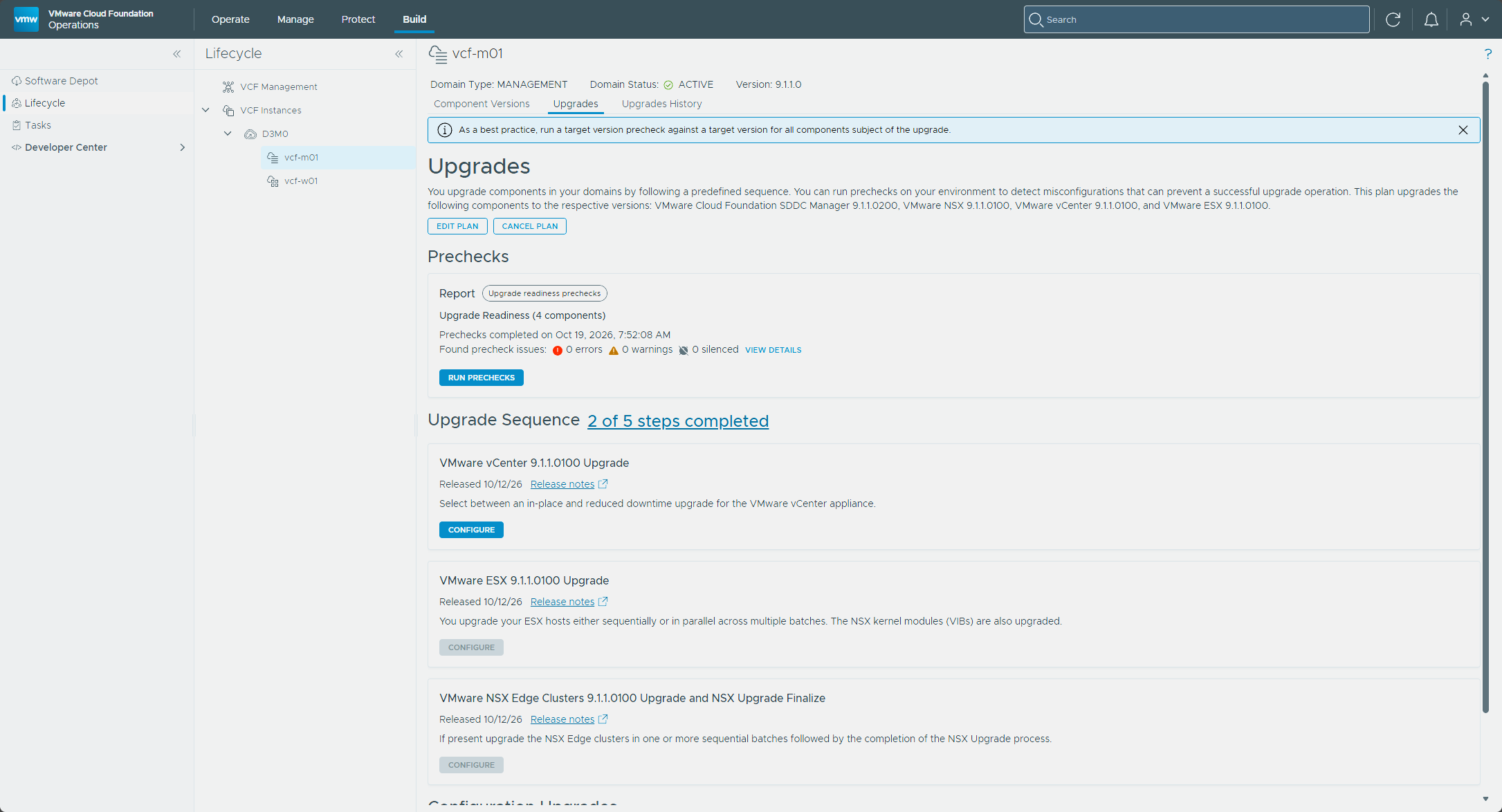Image resolution: width=1502 pixels, height=812 pixels.
Task: Click the VCF Management tree icon
Action: 228,86
